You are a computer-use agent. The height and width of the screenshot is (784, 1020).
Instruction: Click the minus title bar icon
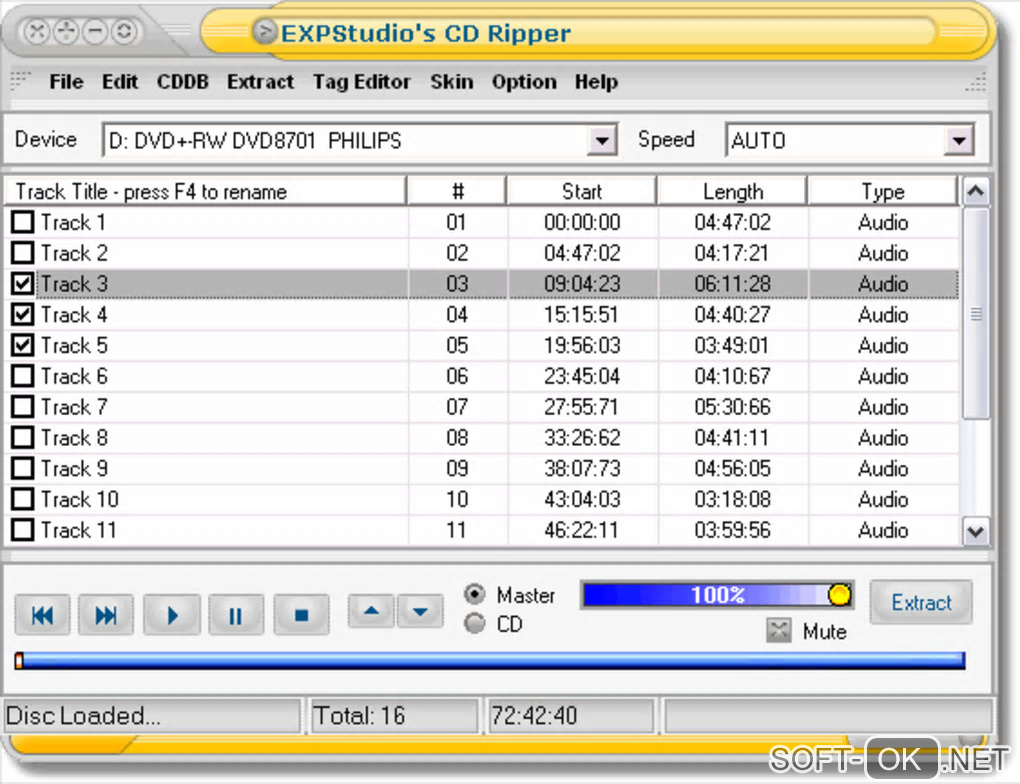click(95, 31)
